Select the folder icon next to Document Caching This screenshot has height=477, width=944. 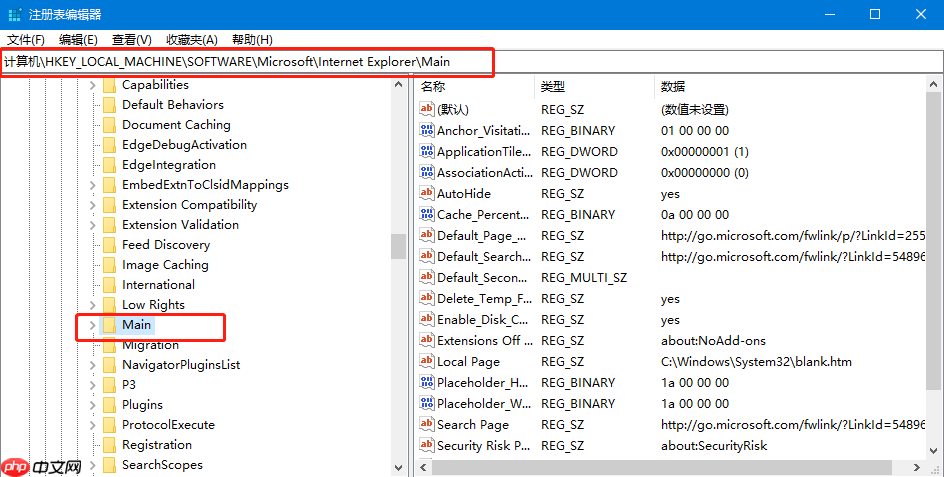pos(110,125)
